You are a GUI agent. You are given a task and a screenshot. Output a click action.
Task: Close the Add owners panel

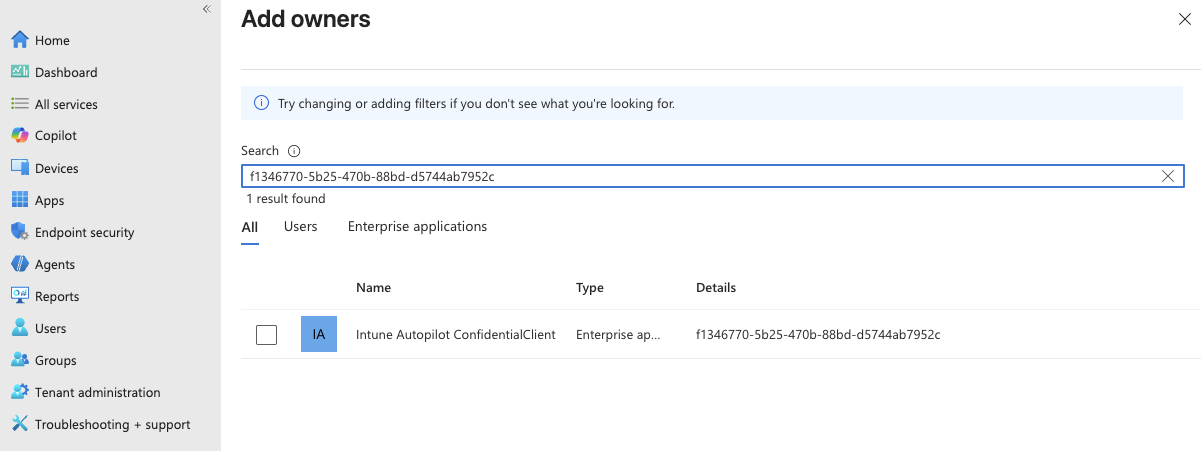pos(1185,19)
